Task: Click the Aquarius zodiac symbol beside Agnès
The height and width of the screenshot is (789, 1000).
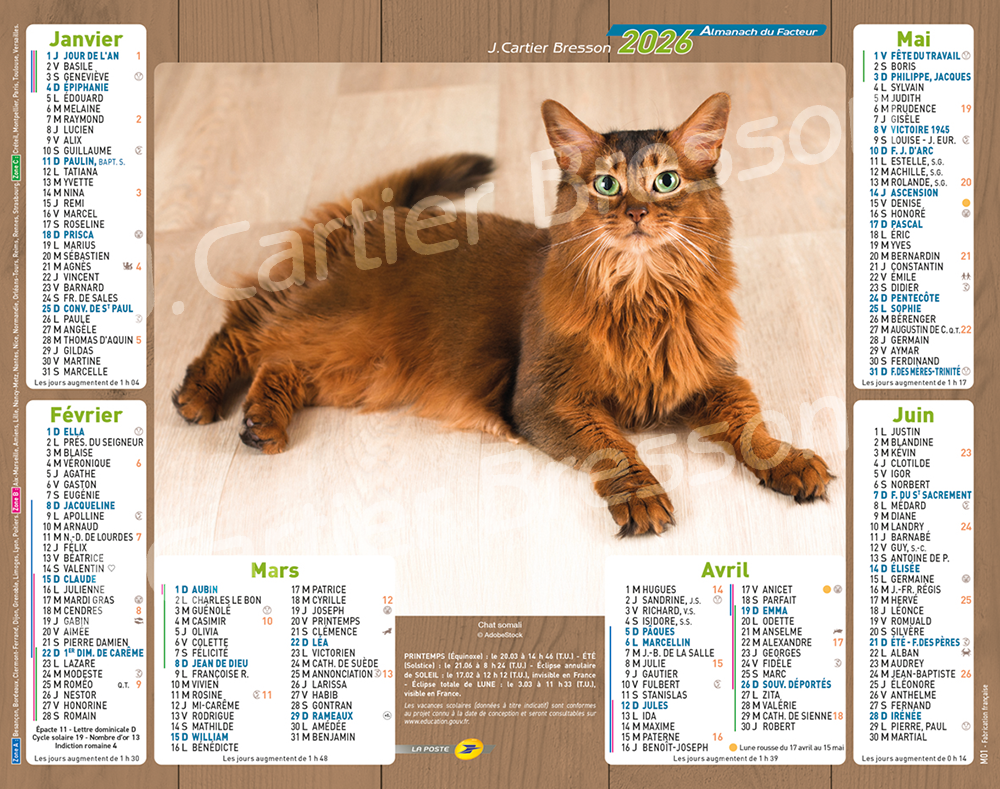Action: pyautogui.click(x=127, y=266)
